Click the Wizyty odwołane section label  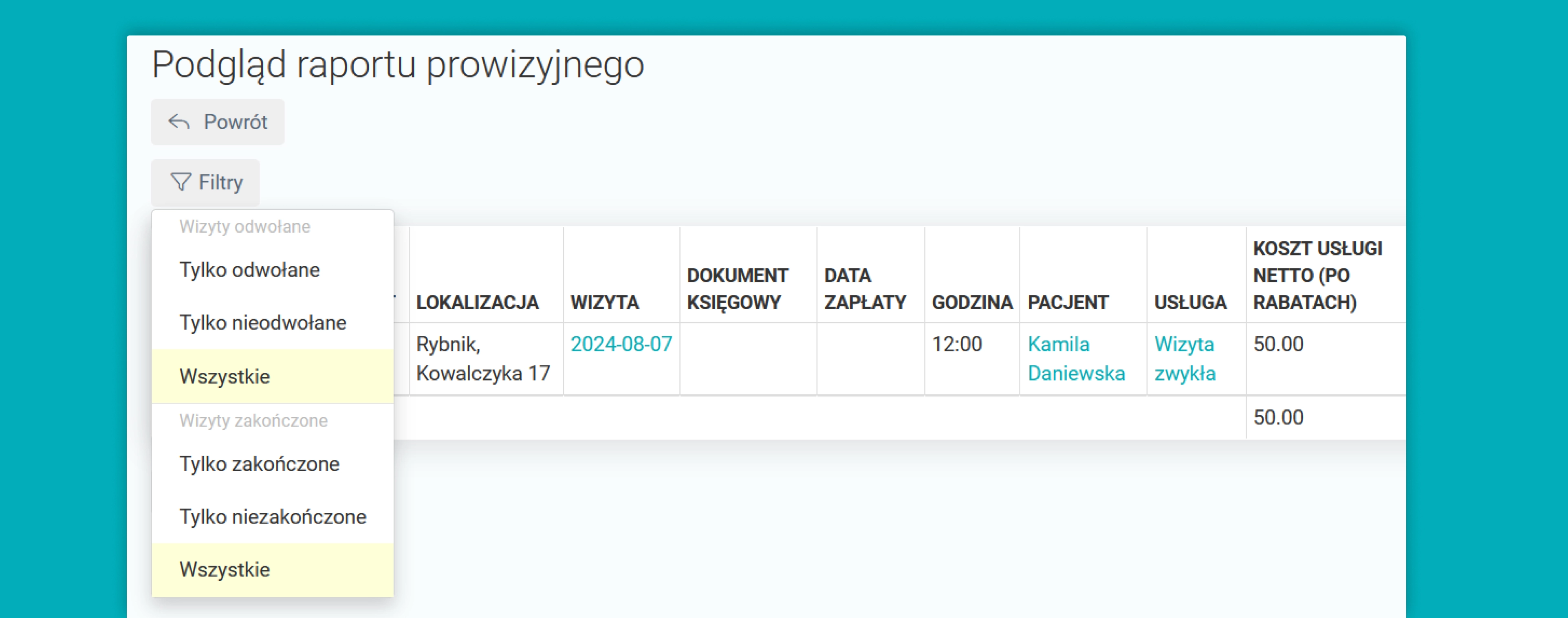coord(245,226)
